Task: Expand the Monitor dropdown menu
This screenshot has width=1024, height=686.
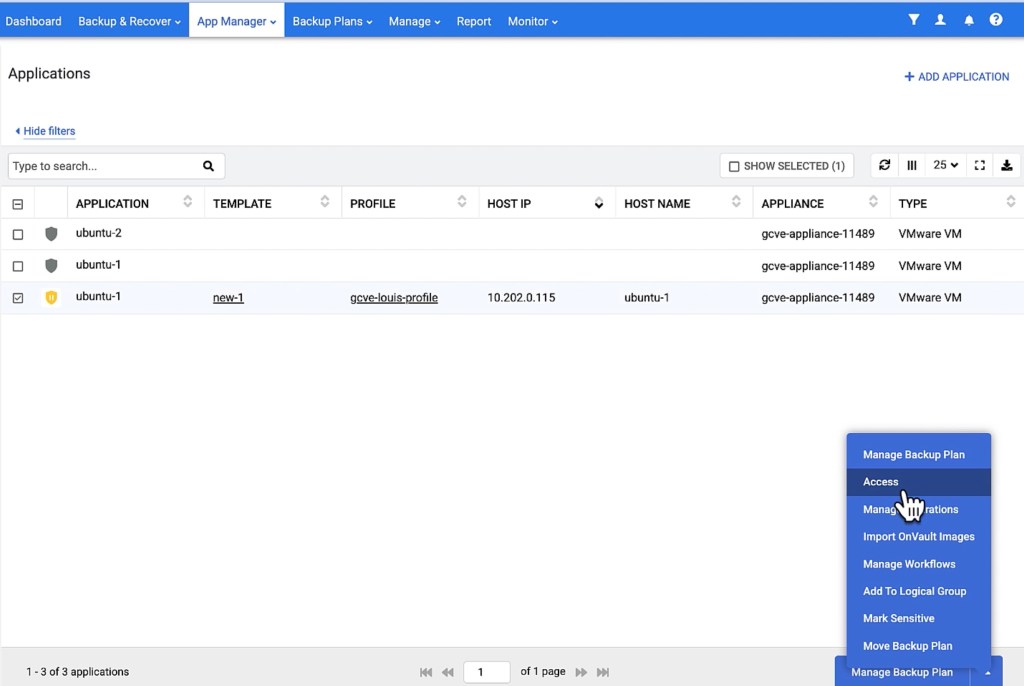Action: pos(532,21)
